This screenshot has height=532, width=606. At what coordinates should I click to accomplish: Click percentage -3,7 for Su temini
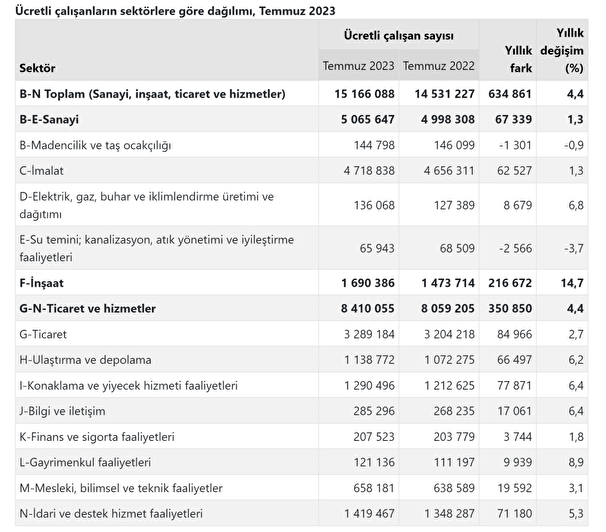(x=574, y=248)
